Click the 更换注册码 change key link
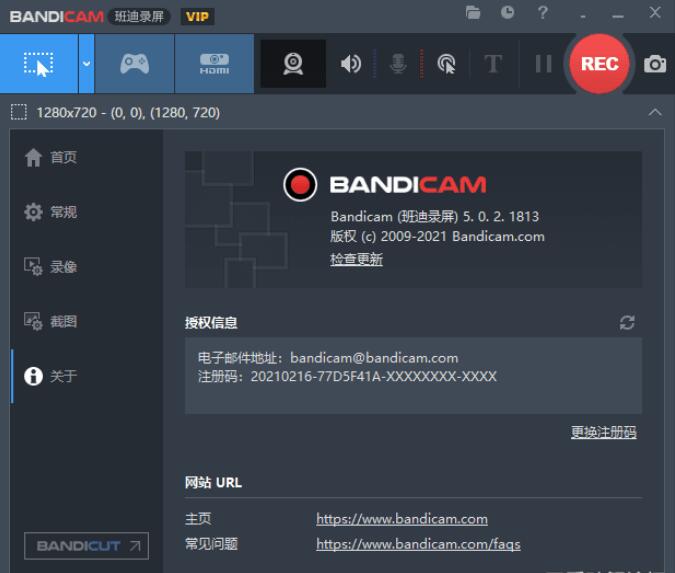The height and width of the screenshot is (573, 675). (x=604, y=432)
